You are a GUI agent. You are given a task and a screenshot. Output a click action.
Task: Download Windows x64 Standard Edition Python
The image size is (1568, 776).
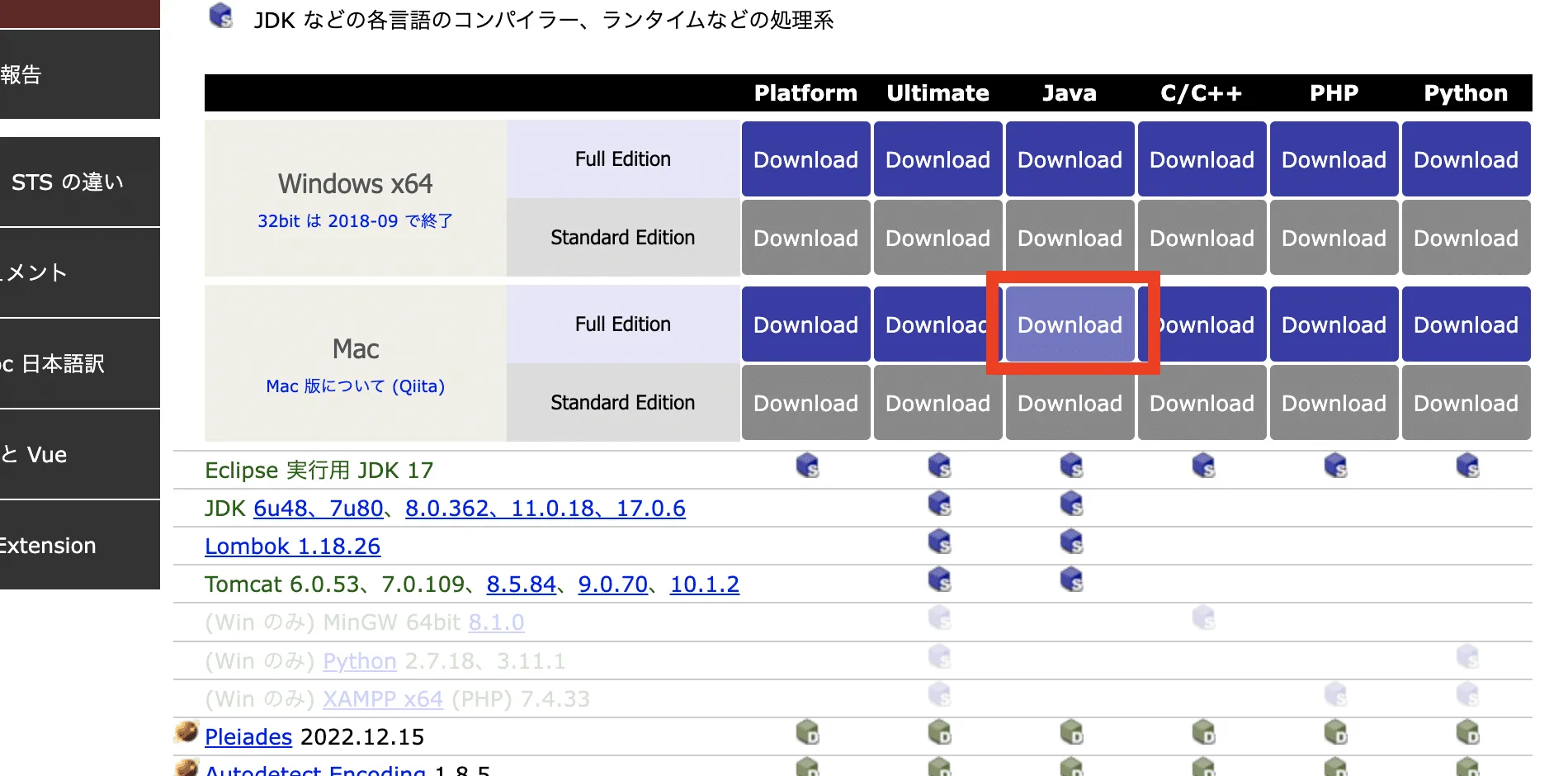click(1466, 238)
